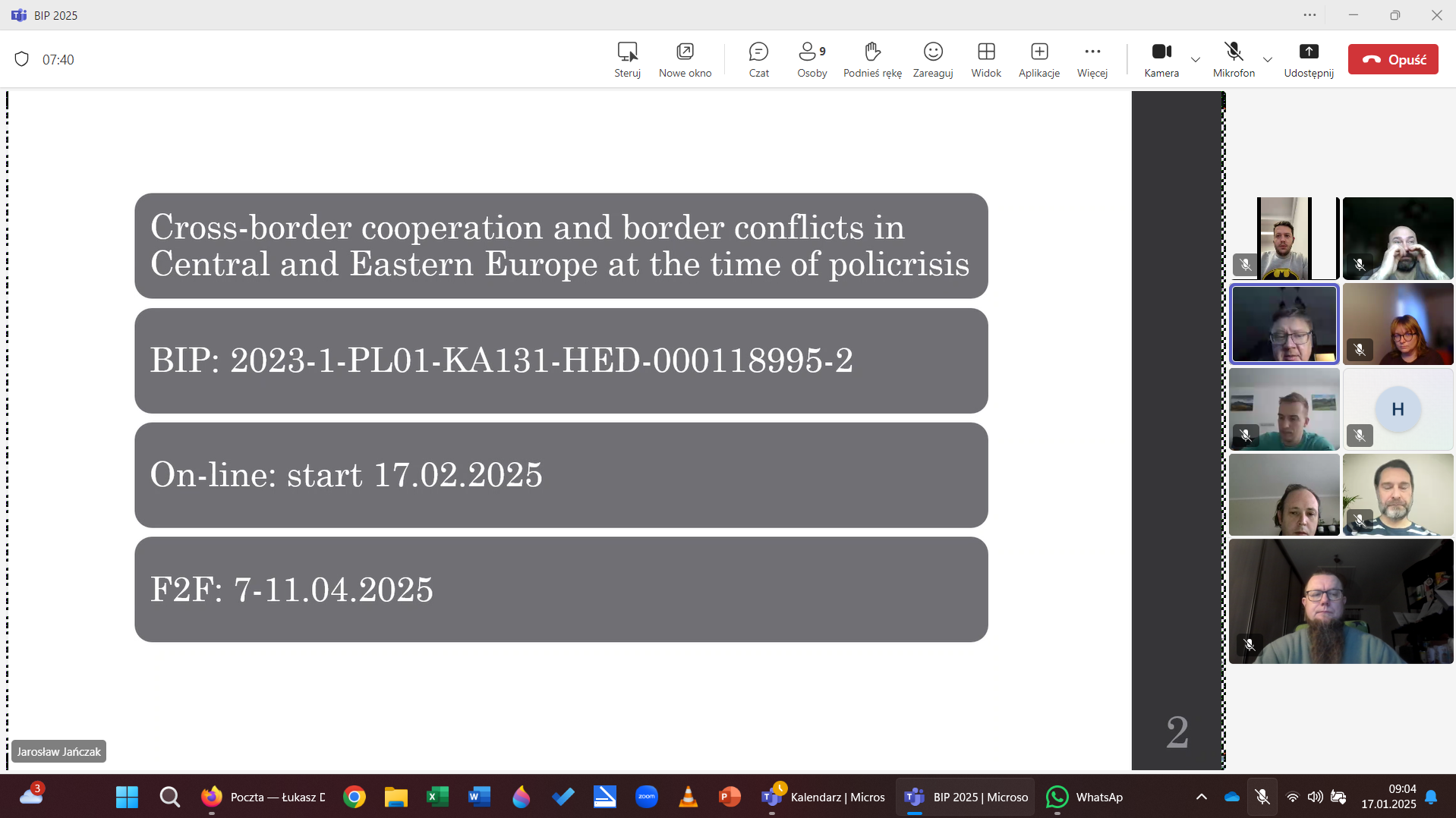This screenshot has height=818, width=1456.
Task: Click Steruj to request control
Action: [627, 59]
